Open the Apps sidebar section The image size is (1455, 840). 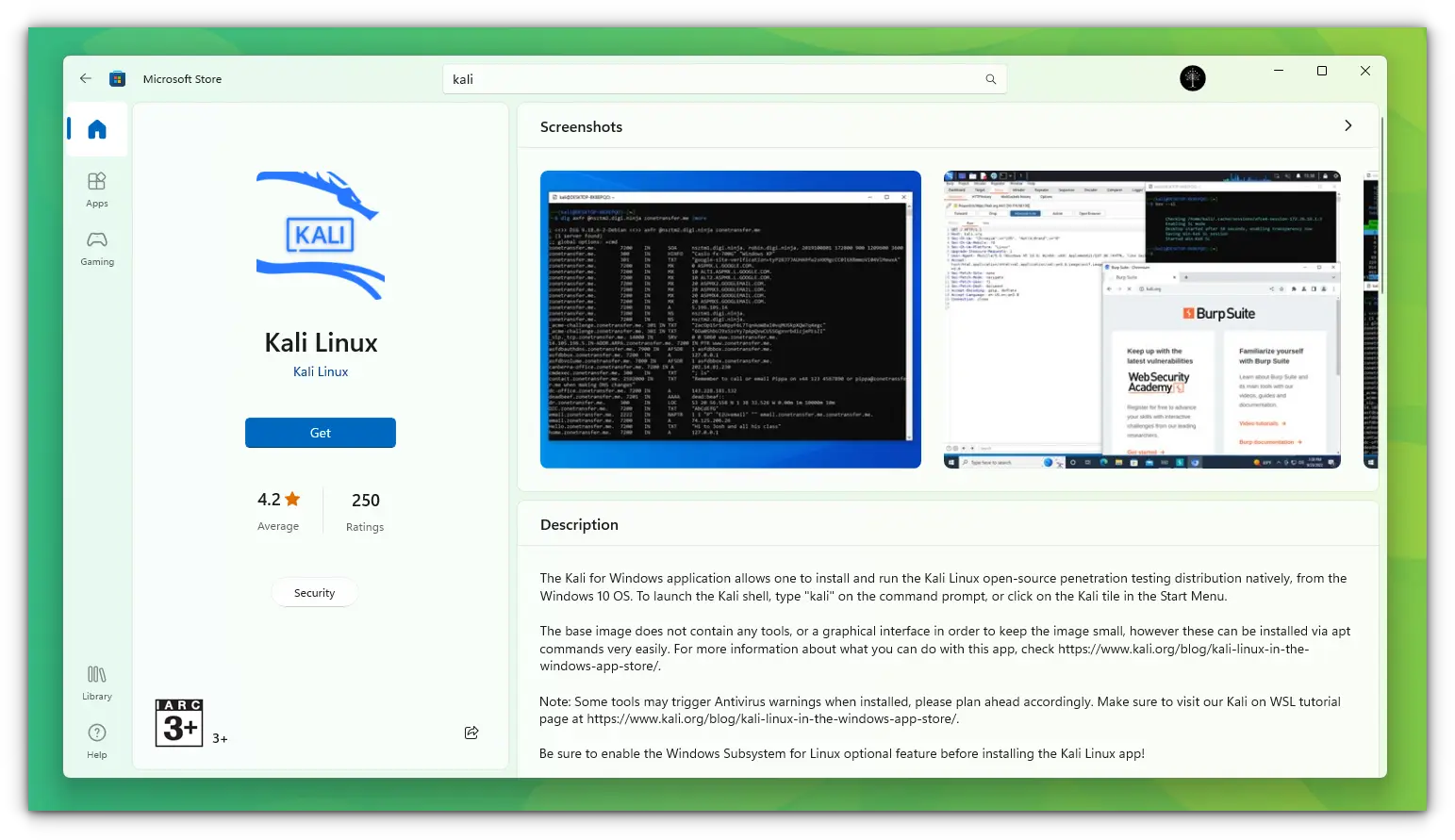(97, 189)
